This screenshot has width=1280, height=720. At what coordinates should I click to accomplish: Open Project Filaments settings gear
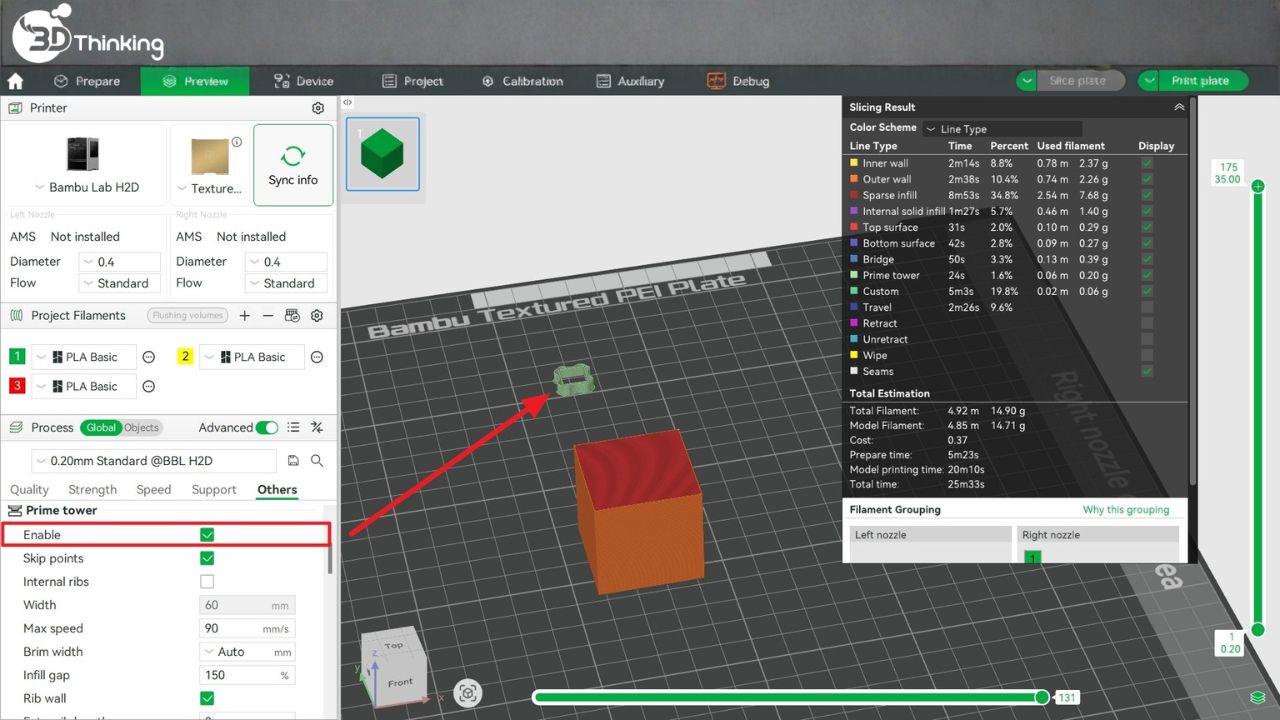(317, 316)
